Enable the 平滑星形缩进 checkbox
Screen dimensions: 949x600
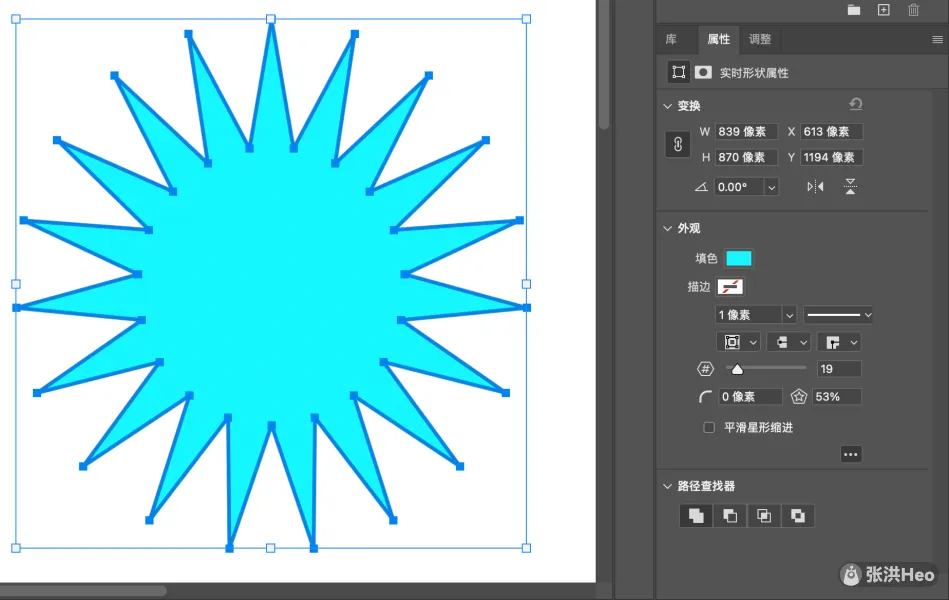[x=709, y=427]
